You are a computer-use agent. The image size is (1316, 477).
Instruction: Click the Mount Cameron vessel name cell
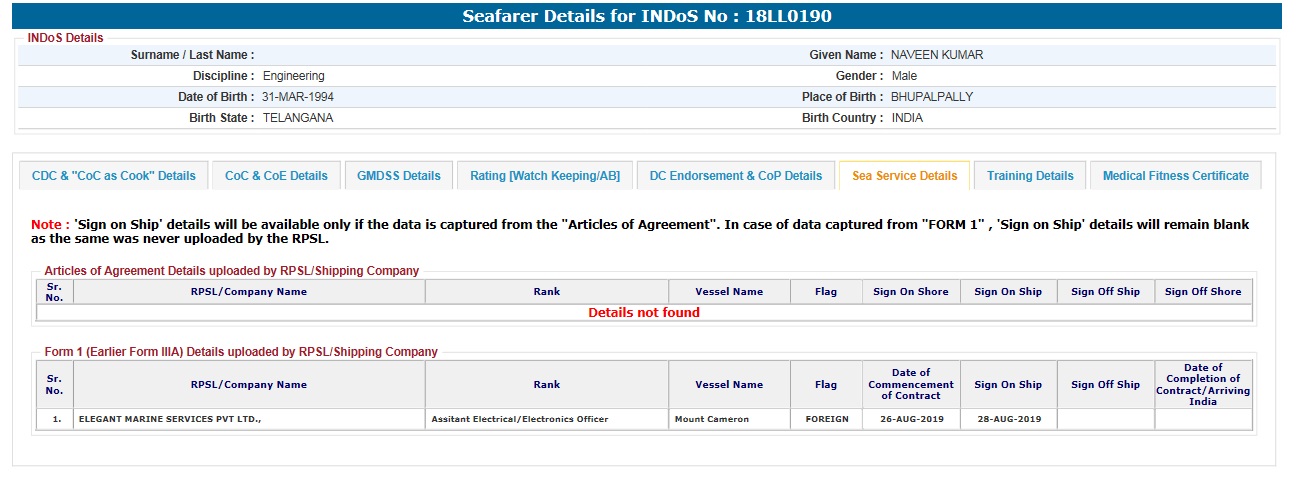click(712, 419)
